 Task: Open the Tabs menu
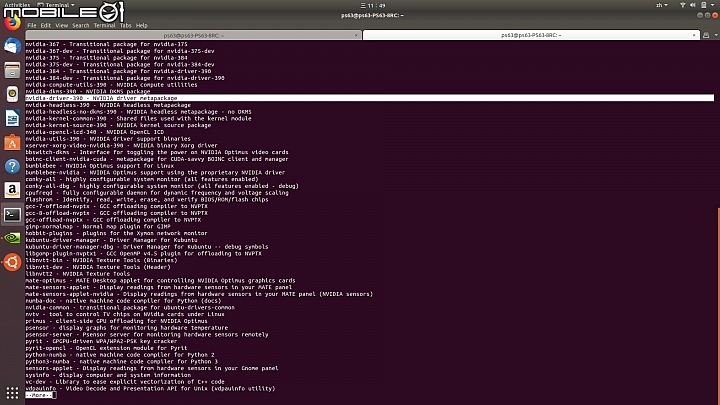point(125,26)
